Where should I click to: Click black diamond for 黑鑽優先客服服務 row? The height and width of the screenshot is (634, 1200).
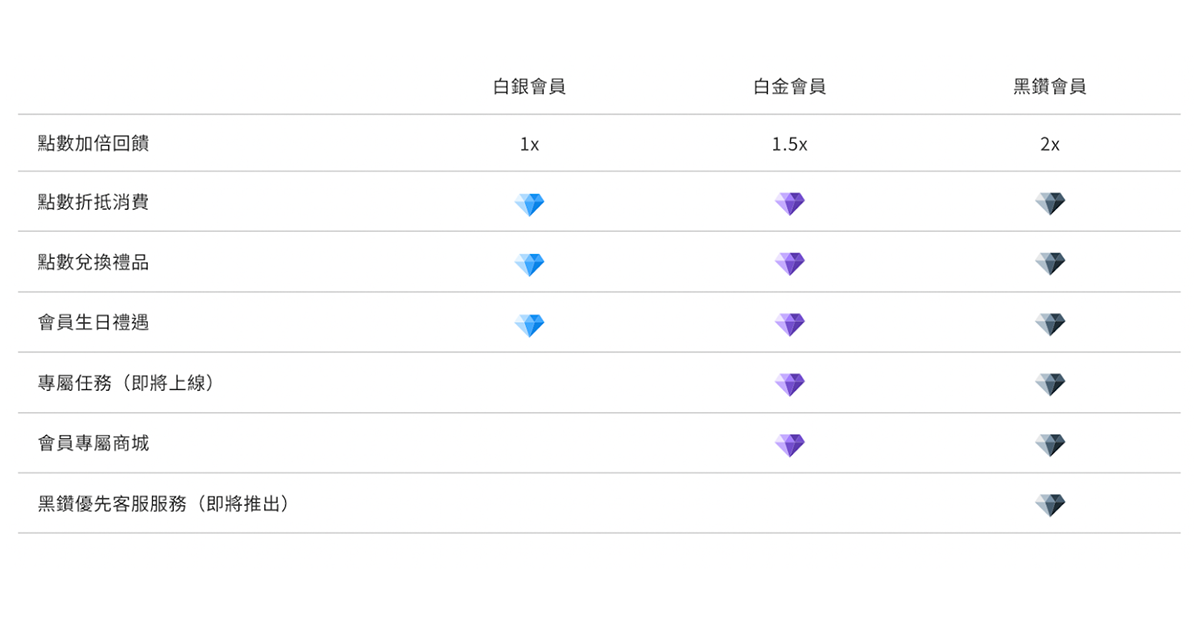pyautogui.click(x=1050, y=505)
